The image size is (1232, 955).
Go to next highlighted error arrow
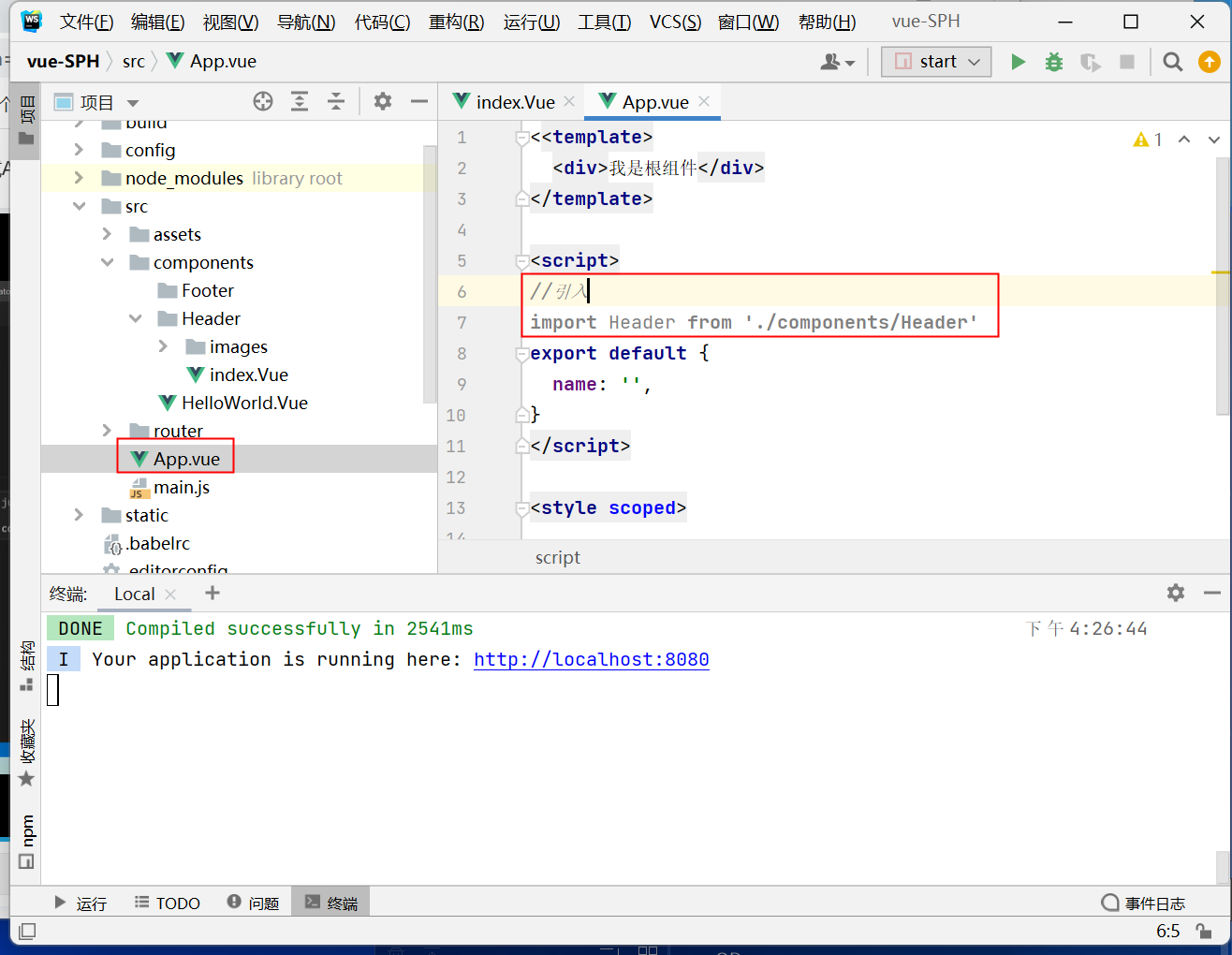click(1214, 140)
